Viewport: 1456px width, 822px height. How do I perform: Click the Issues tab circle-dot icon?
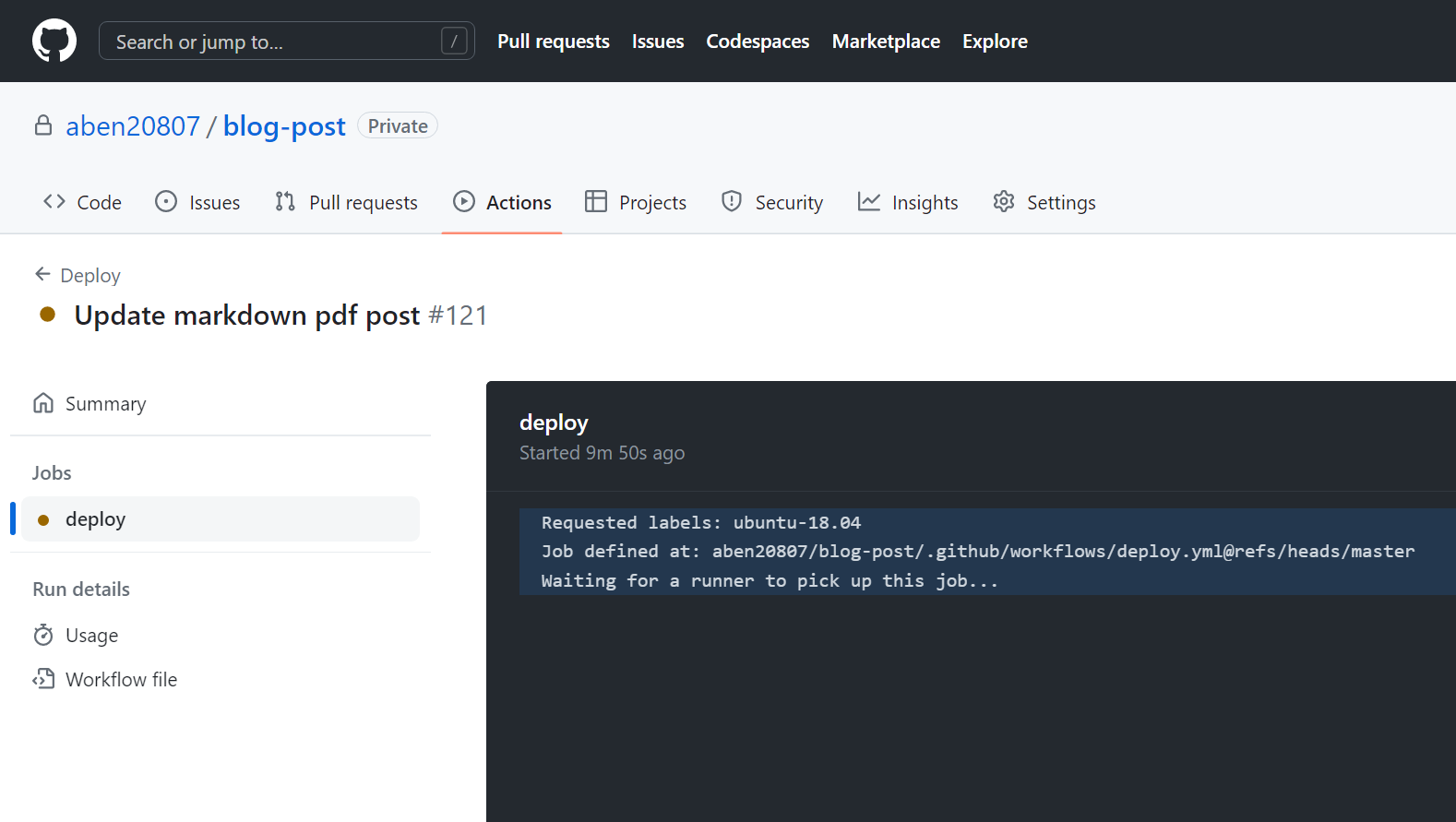coord(166,201)
